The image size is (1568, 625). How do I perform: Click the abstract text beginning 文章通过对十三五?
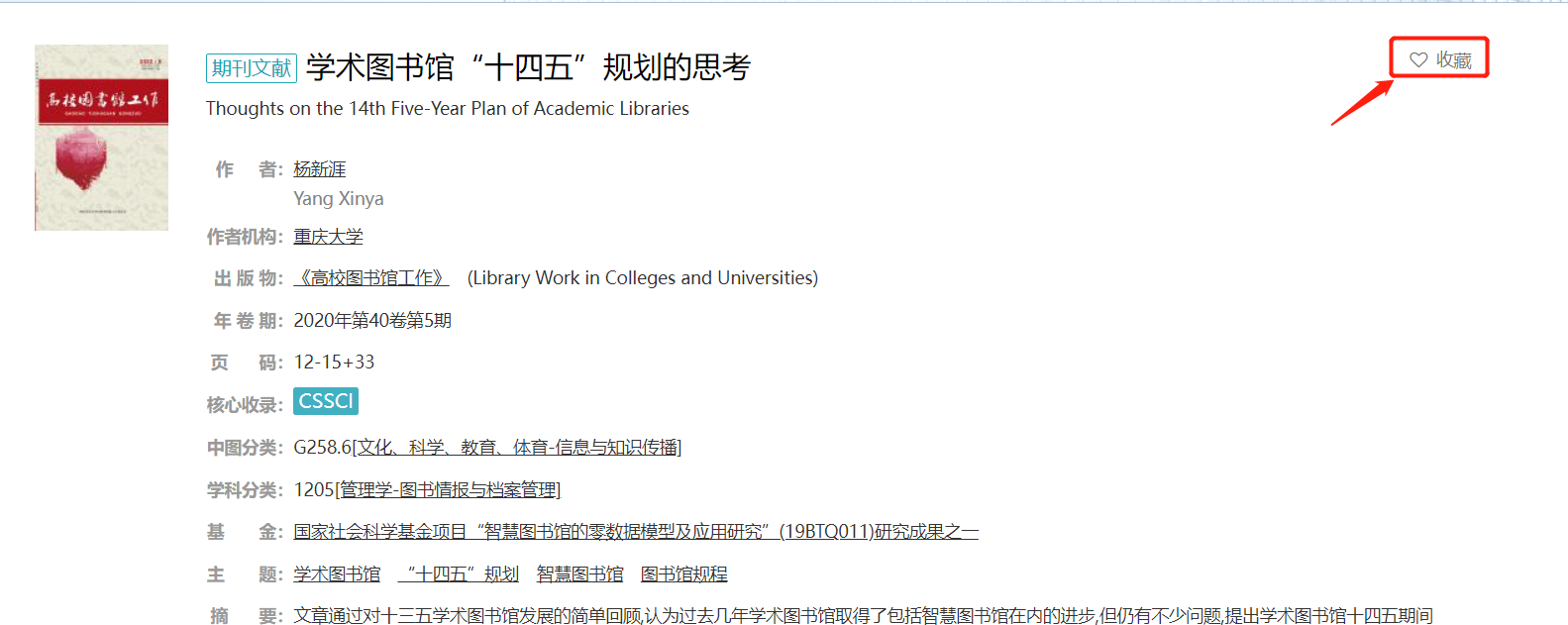(862, 616)
